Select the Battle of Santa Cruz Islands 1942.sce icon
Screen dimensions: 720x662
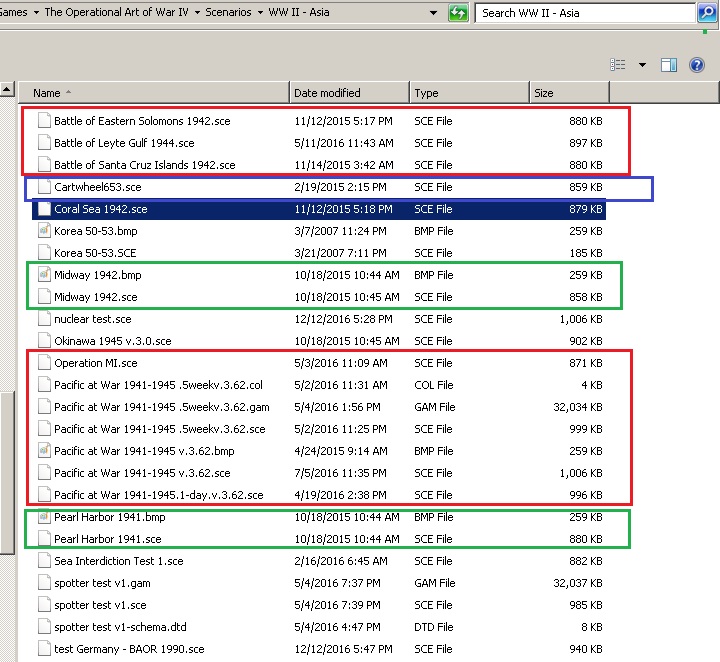click(x=44, y=165)
